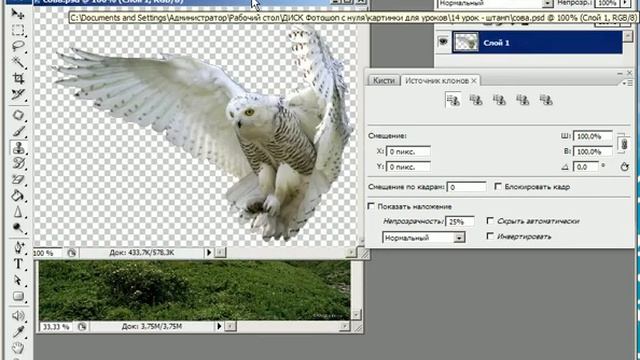Screen dimensions: 640x360
Task: Click the В height percentage field
Action: coord(593,151)
